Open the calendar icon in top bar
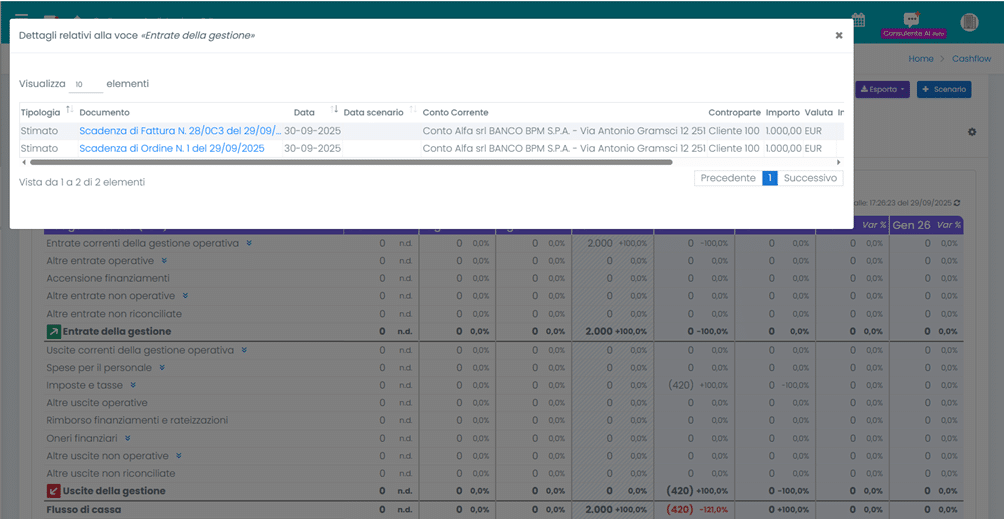The height and width of the screenshot is (519, 1004). pos(858,20)
